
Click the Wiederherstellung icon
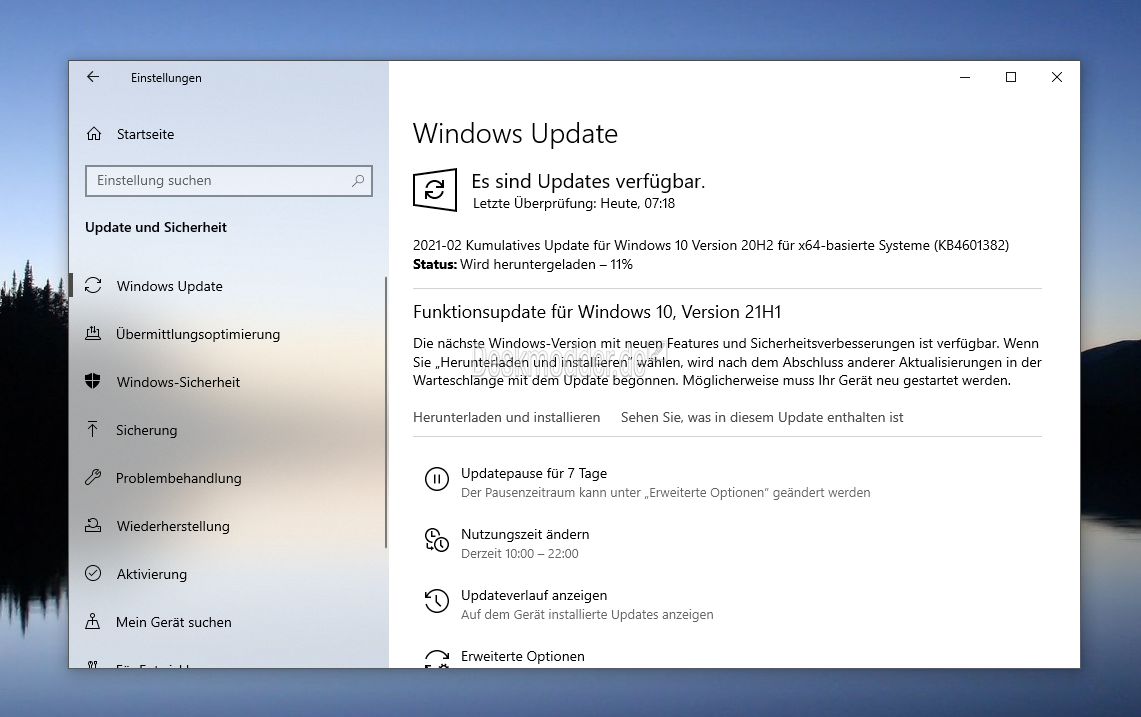pos(93,526)
